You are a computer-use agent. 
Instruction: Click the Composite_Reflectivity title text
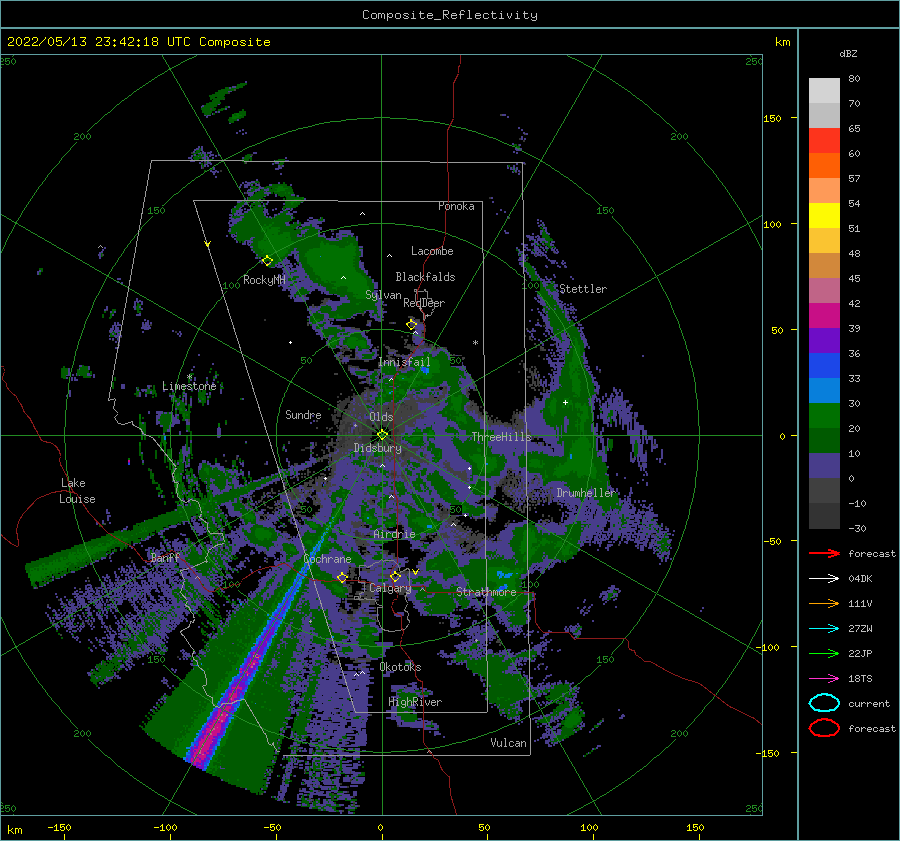coord(450,15)
